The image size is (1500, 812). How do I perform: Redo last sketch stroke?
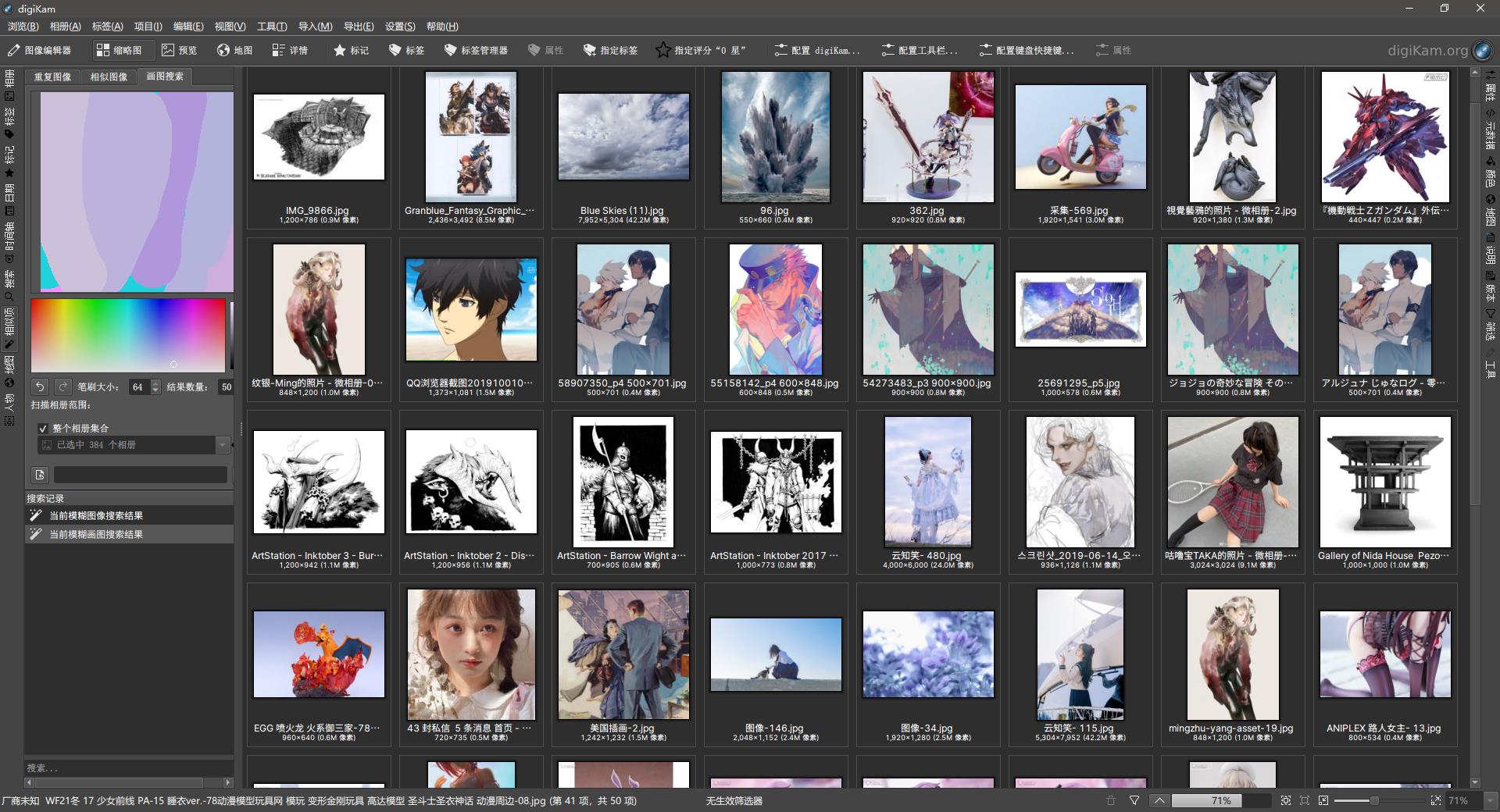tap(63, 386)
